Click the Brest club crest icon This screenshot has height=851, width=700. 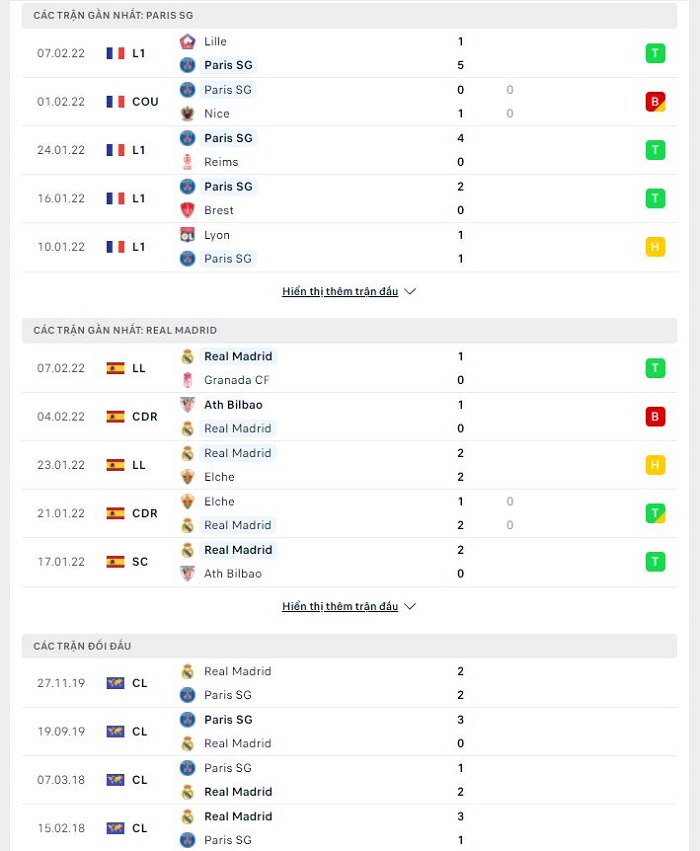click(x=187, y=210)
